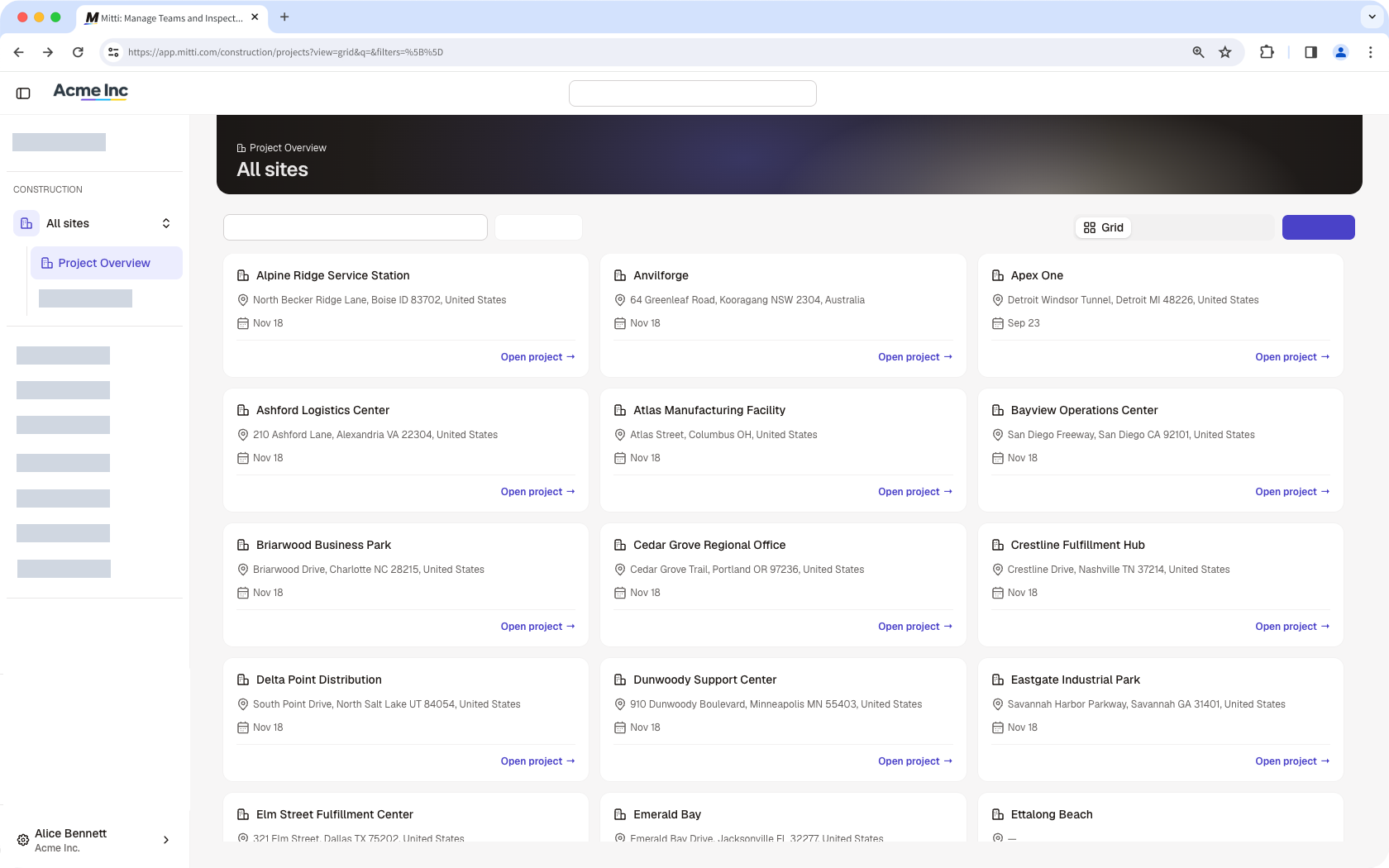Click the sites search box under banner
The image size is (1389, 868).
356,227
